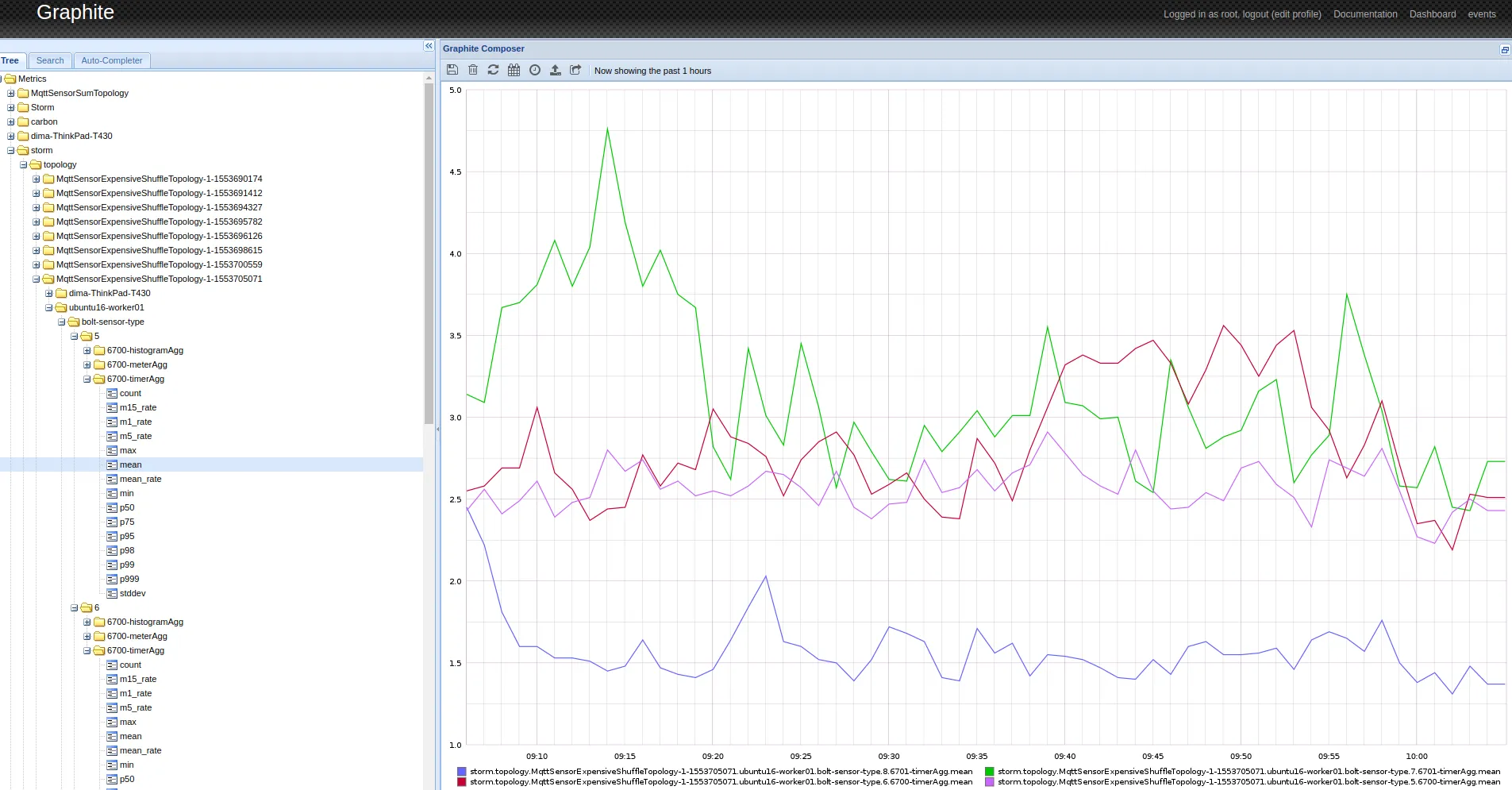Click the composer window restore icon
Screen dimensions: 1512x790
[1504, 49]
